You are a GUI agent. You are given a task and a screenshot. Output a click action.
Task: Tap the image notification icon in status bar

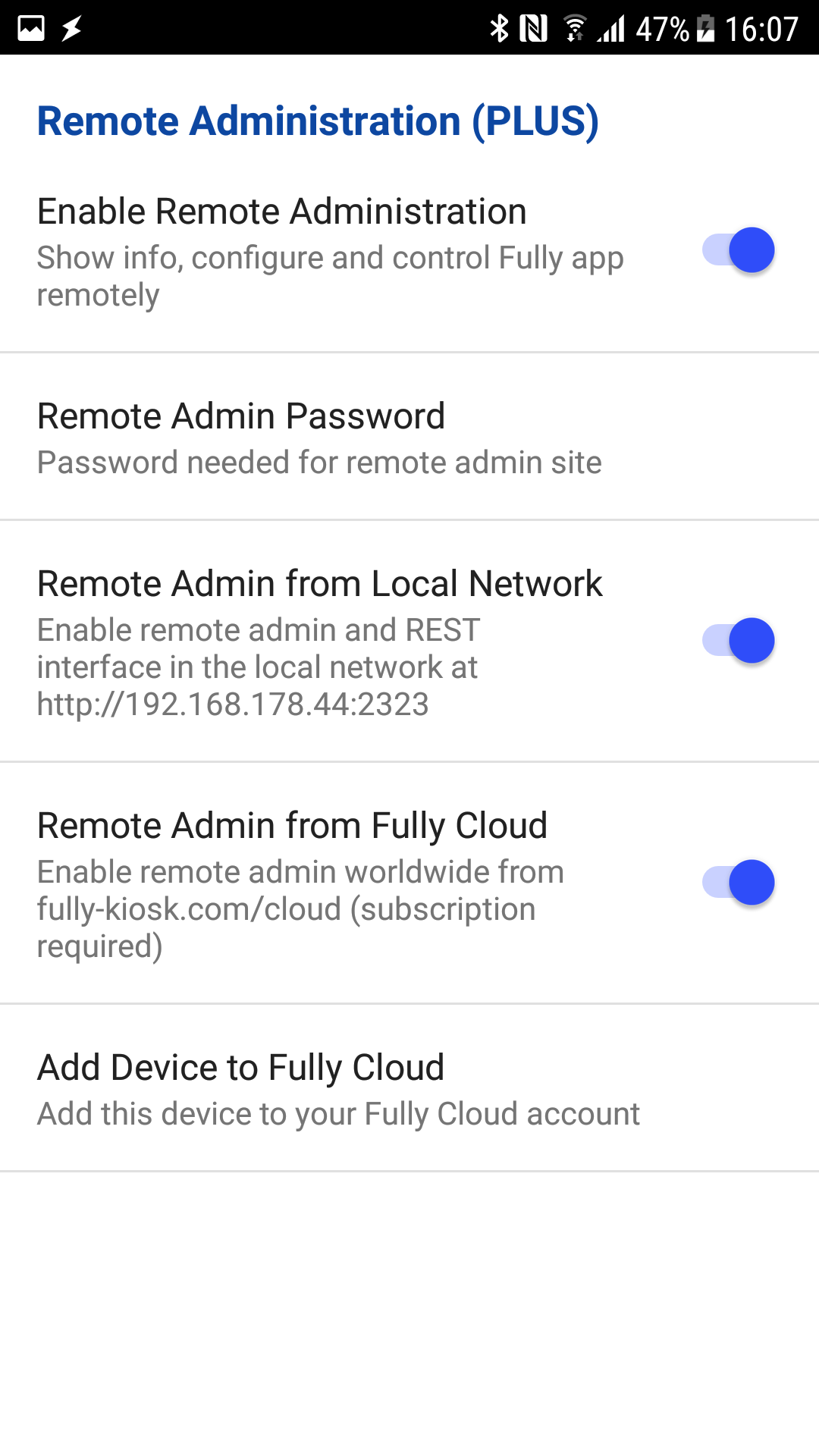pyautogui.click(x=31, y=29)
